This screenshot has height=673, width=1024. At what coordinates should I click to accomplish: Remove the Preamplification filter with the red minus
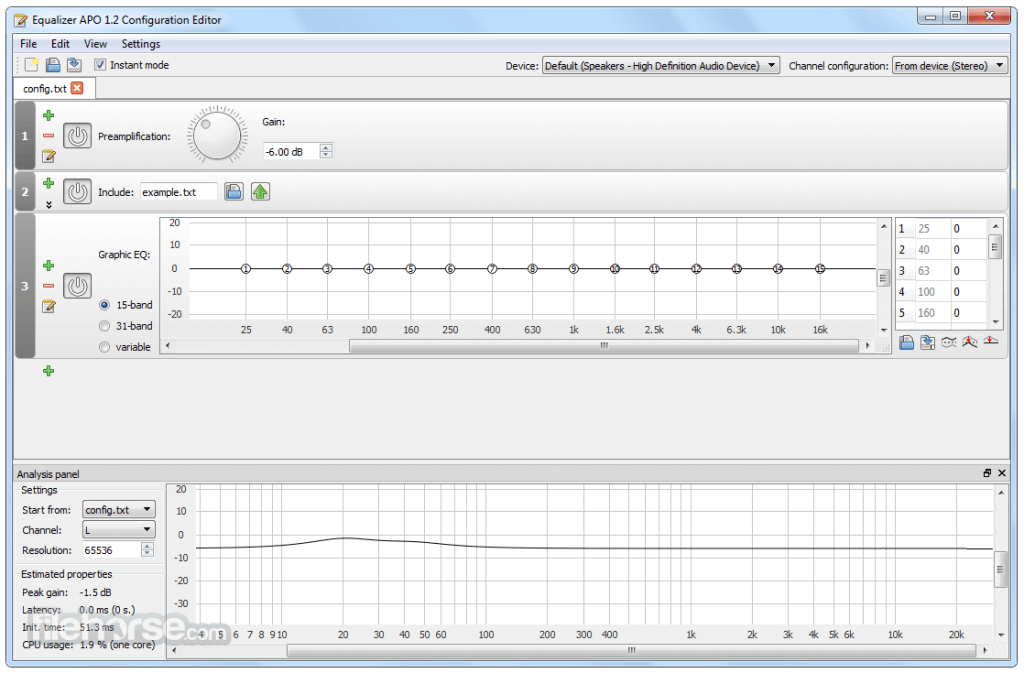tap(47, 133)
